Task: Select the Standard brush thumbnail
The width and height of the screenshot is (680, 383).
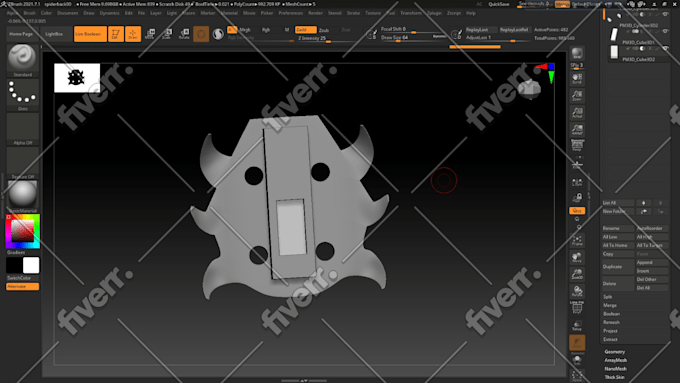Action: 23,60
